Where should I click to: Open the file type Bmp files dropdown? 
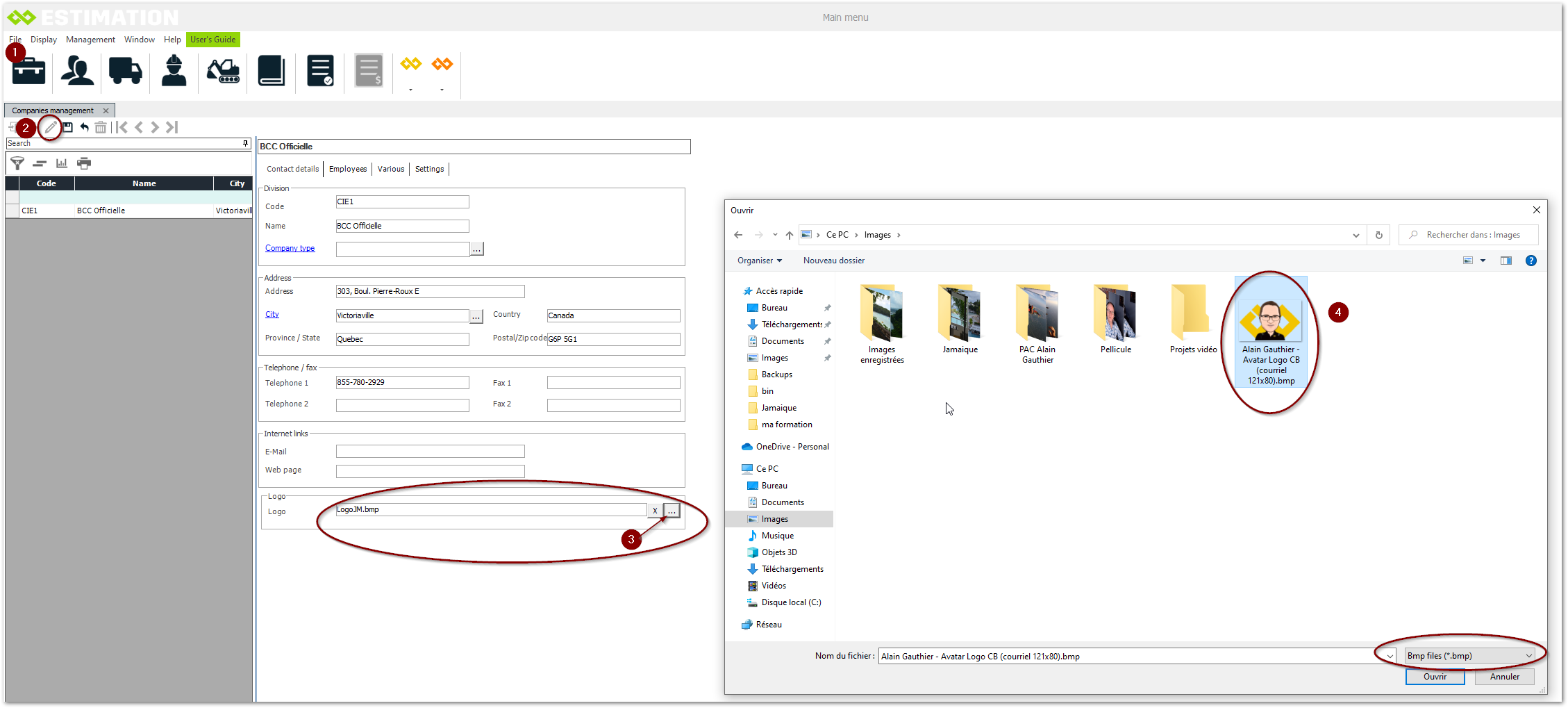1469,656
